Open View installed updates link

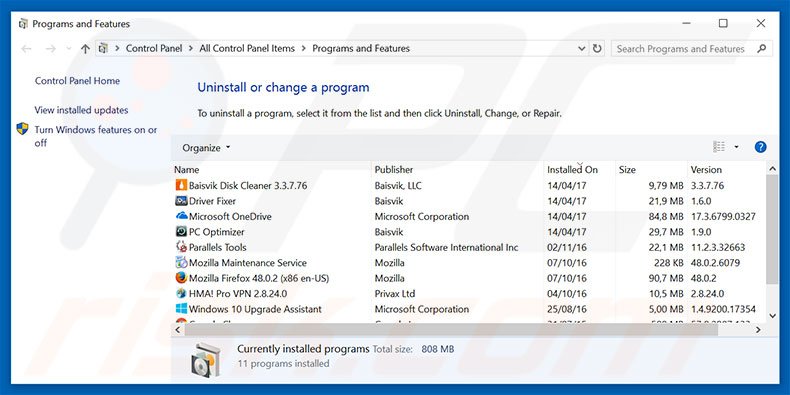pos(81,110)
